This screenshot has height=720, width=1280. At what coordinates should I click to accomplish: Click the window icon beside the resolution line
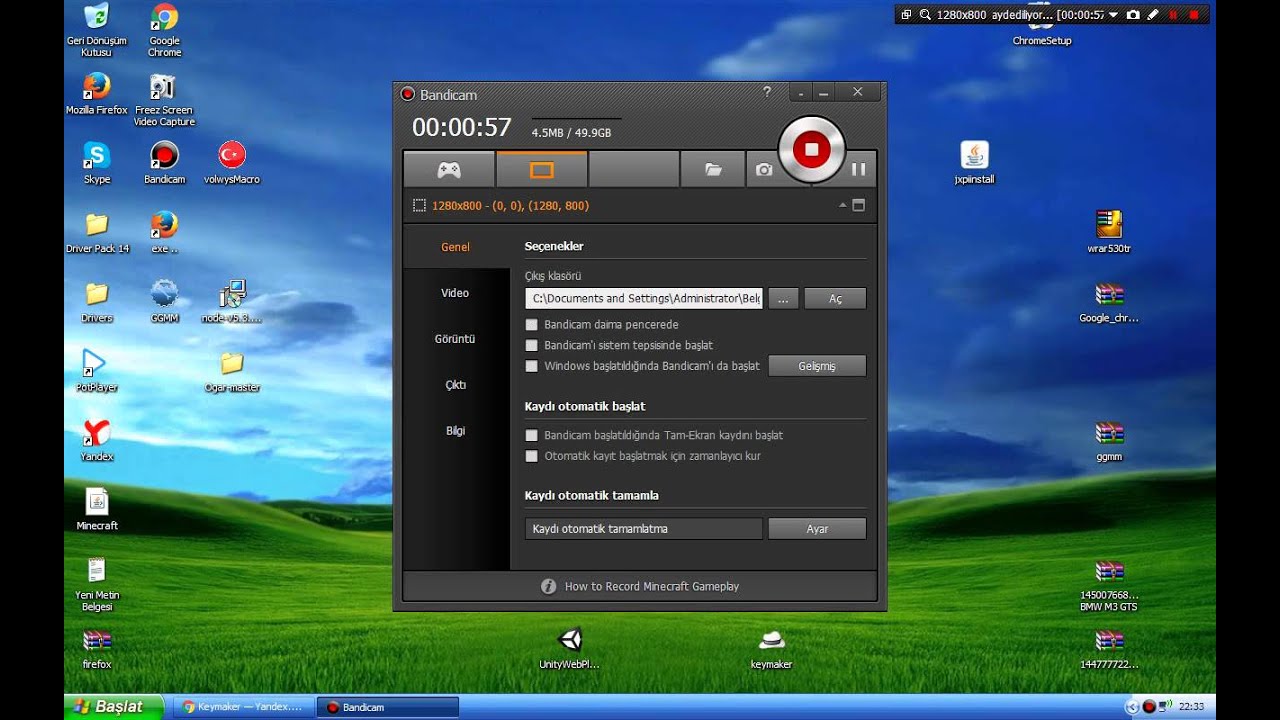pyautogui.click(x=858, y=205)
